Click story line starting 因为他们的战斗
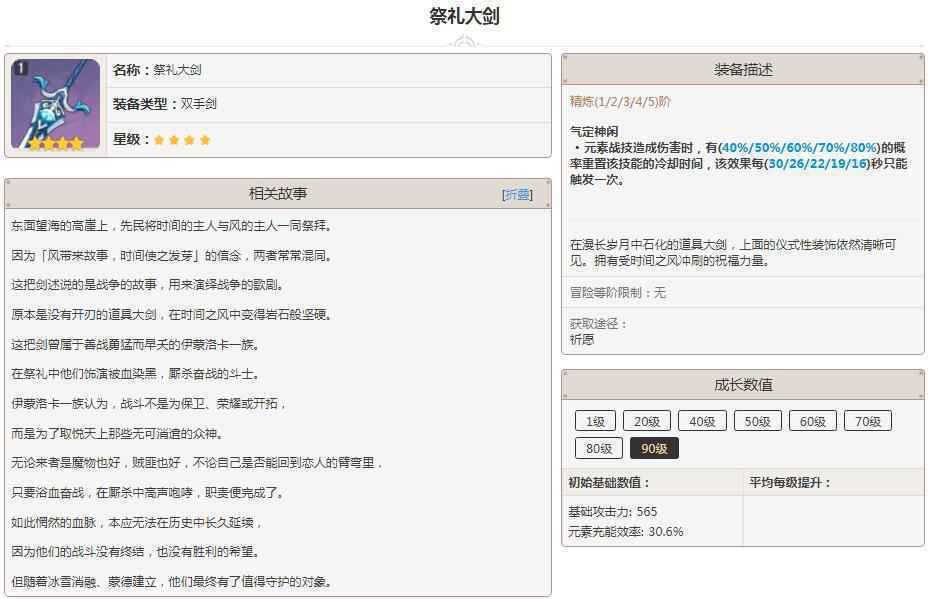Screen dimensions: 928x599 coord(136,552)
